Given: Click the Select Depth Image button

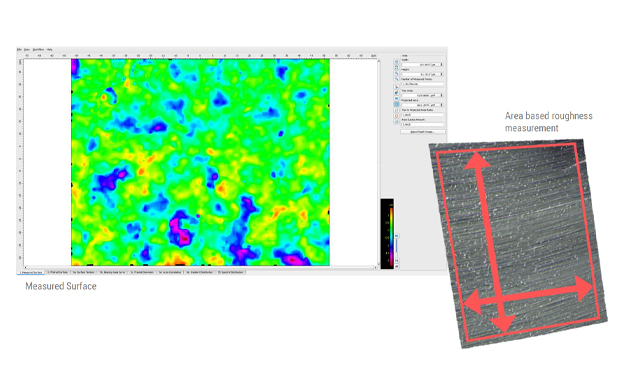Looking at the screenshot, I should (x=423, y=132).
